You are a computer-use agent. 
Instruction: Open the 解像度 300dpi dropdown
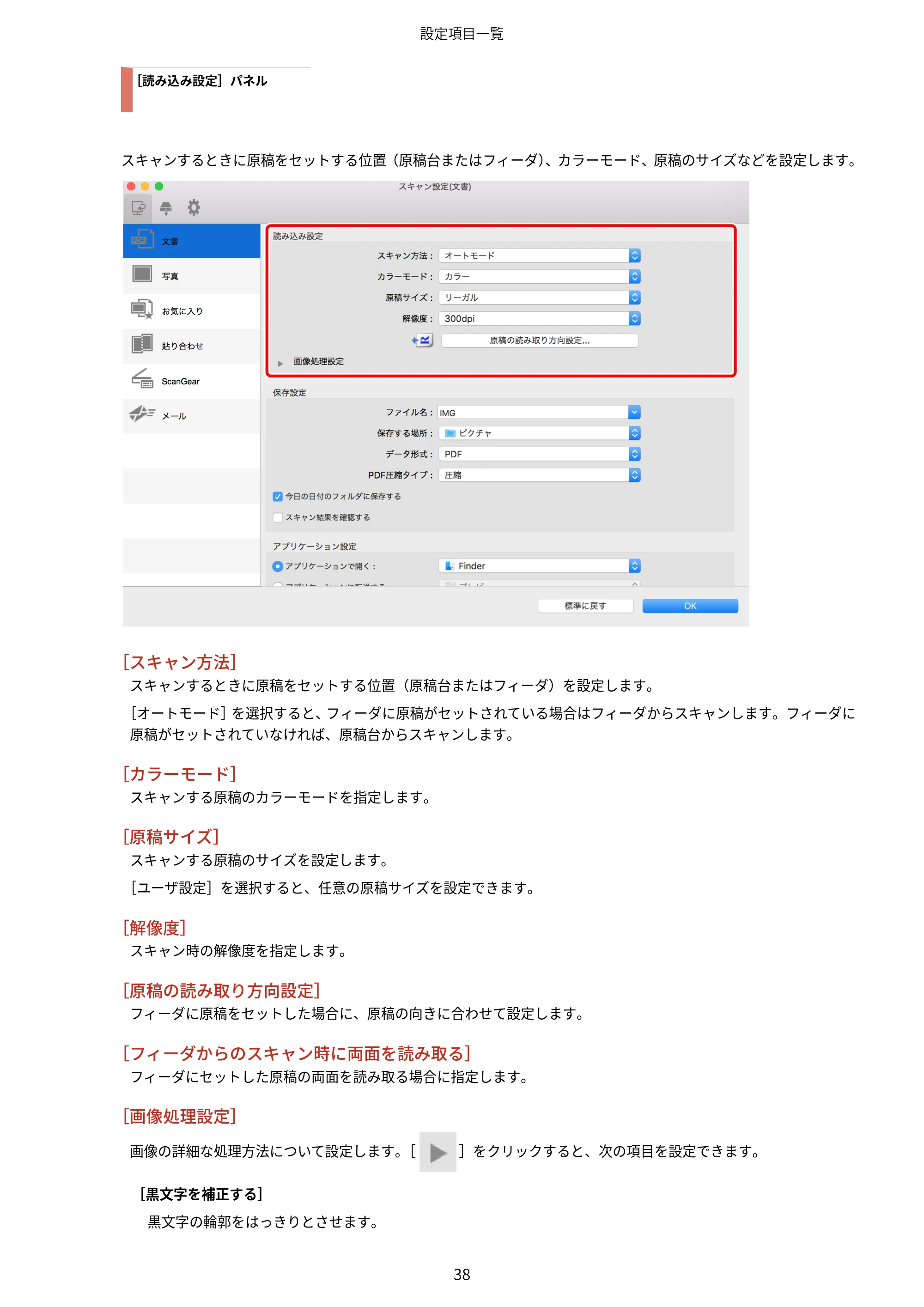pos(539,319)
